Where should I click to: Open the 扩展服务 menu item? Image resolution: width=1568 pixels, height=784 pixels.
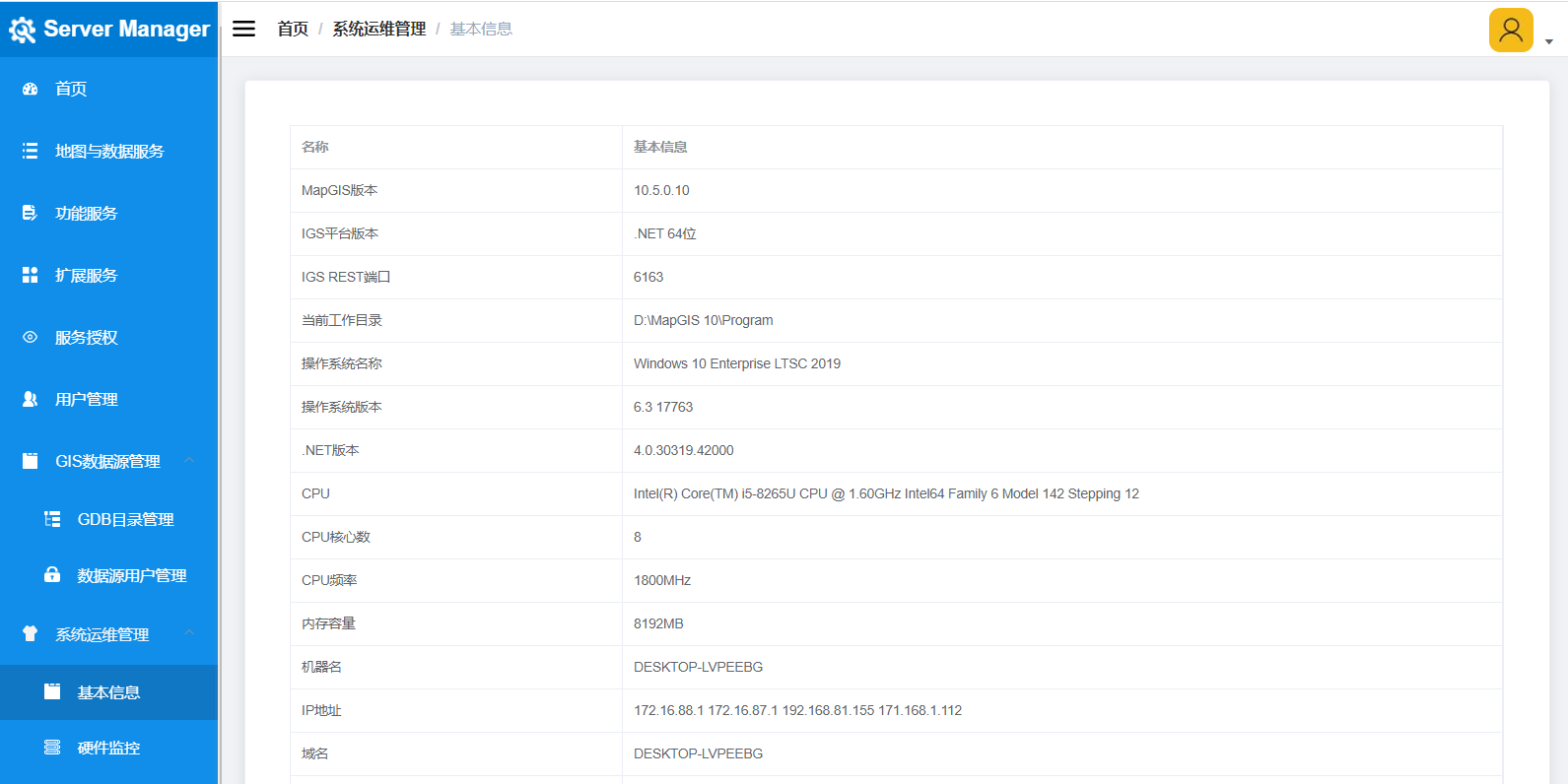pyautogui.click(x=108, y=275)
